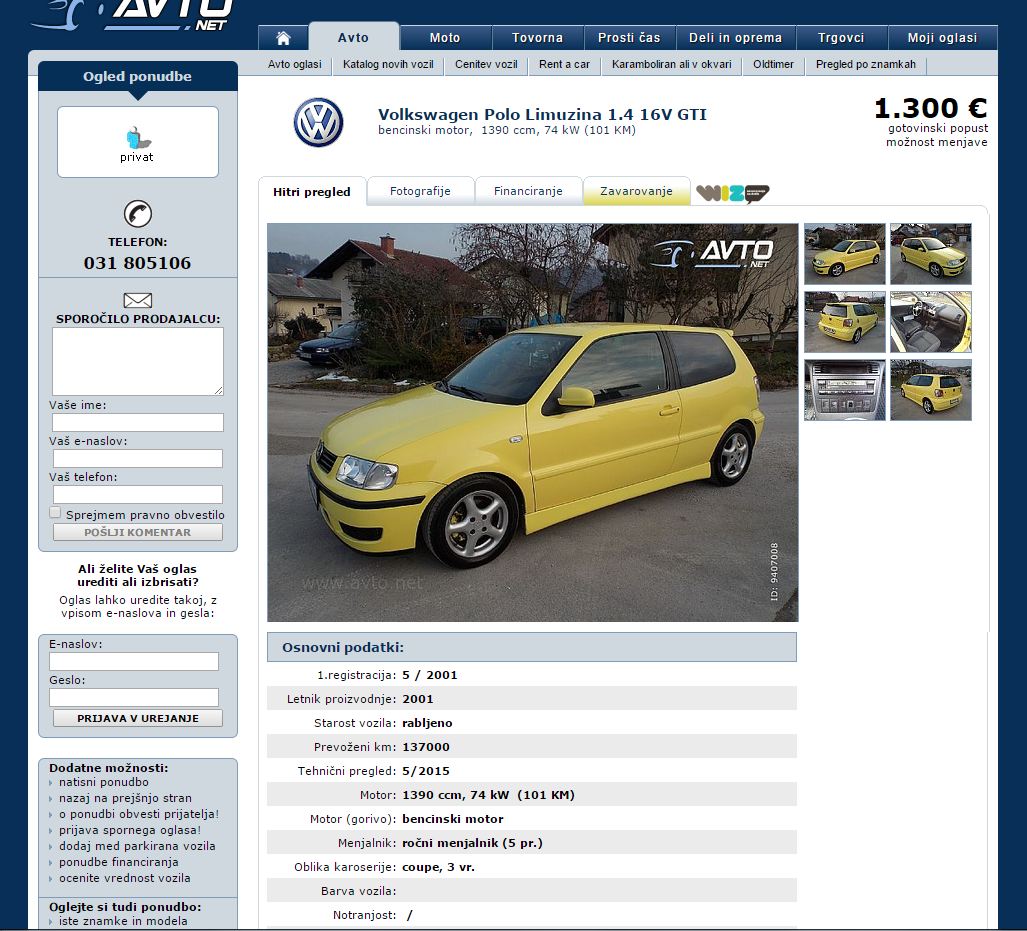
Task: Click the možnost menjave text
Action: pos(937,142)
